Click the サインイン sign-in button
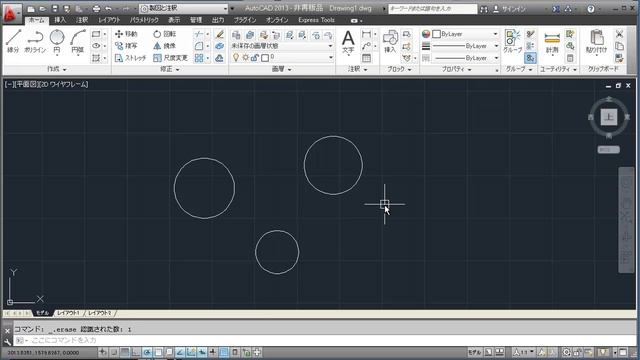Screen dimensions: 640x360 click(x=509, y=9)
